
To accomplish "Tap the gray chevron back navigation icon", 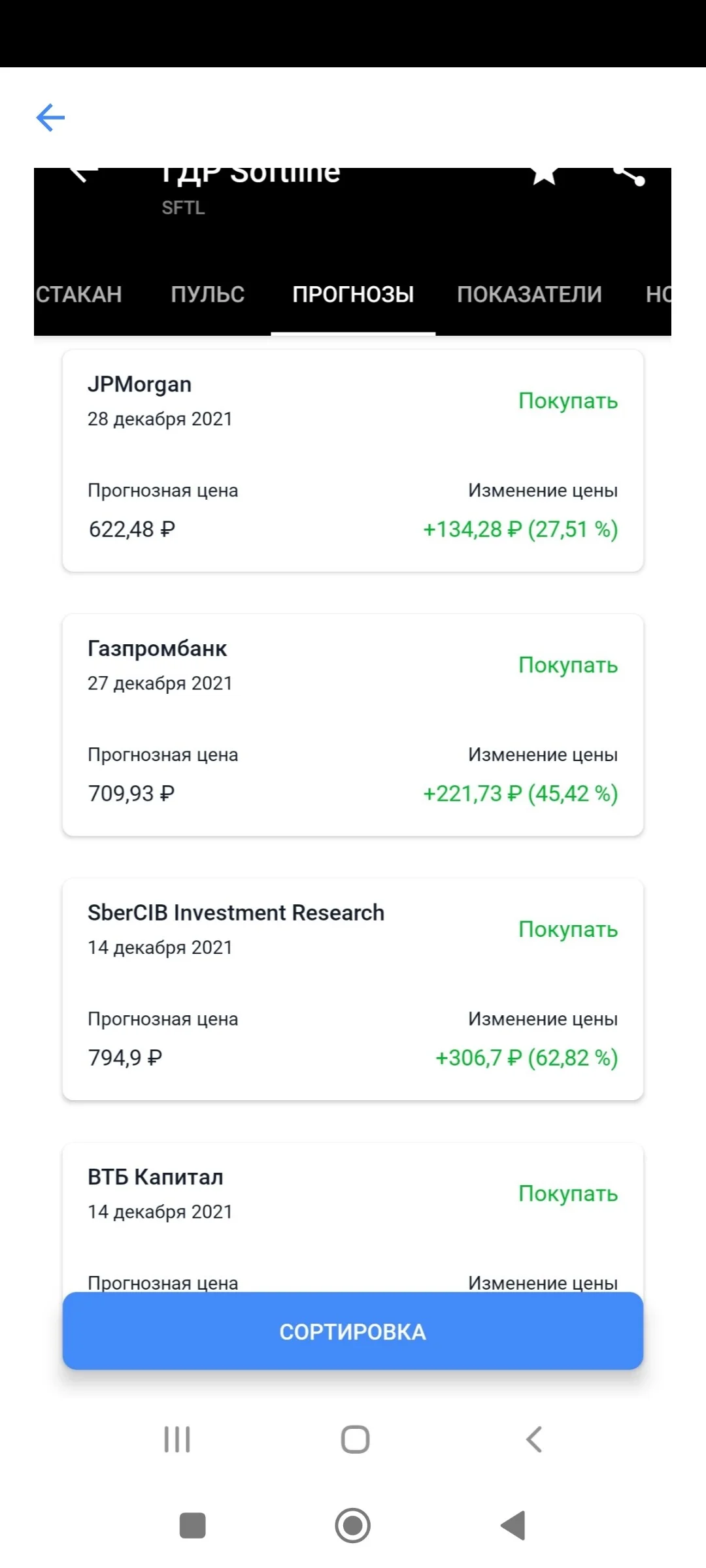I will [534, 1439].
